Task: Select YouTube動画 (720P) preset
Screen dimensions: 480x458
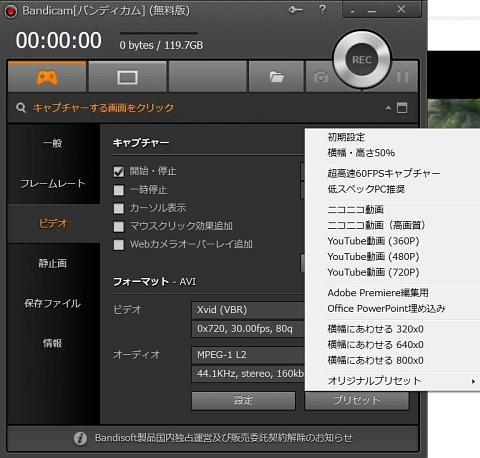Action: pos(393,272)
